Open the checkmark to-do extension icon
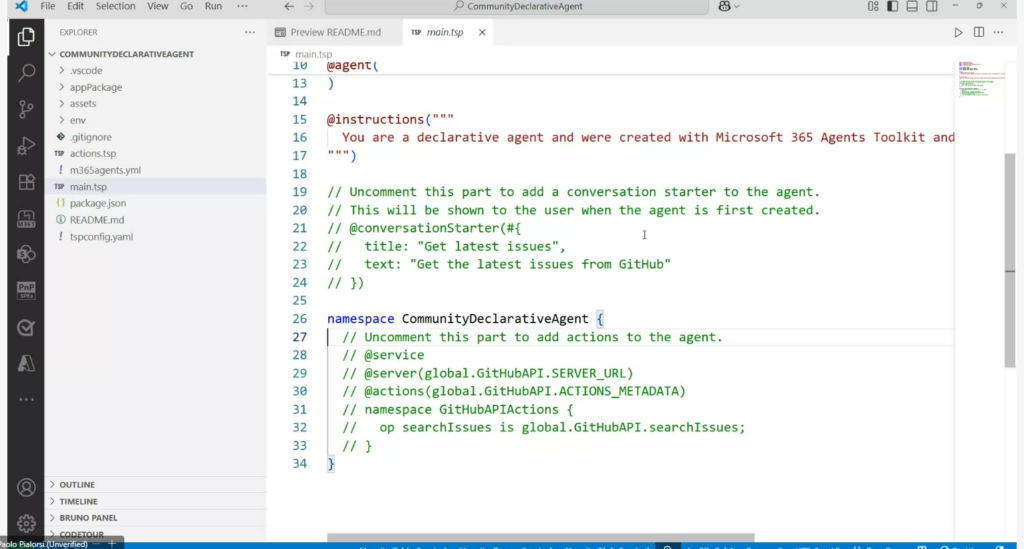 point(26,327)
